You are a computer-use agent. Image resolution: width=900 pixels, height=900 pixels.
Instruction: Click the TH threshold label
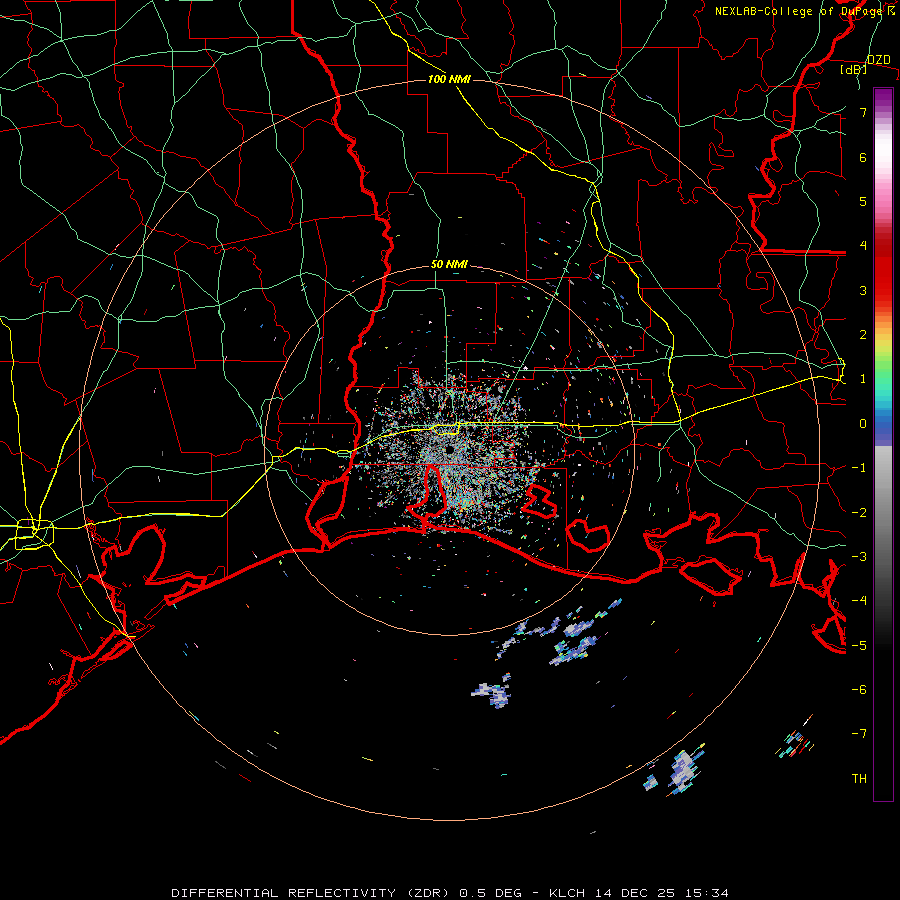click(859, 778)
